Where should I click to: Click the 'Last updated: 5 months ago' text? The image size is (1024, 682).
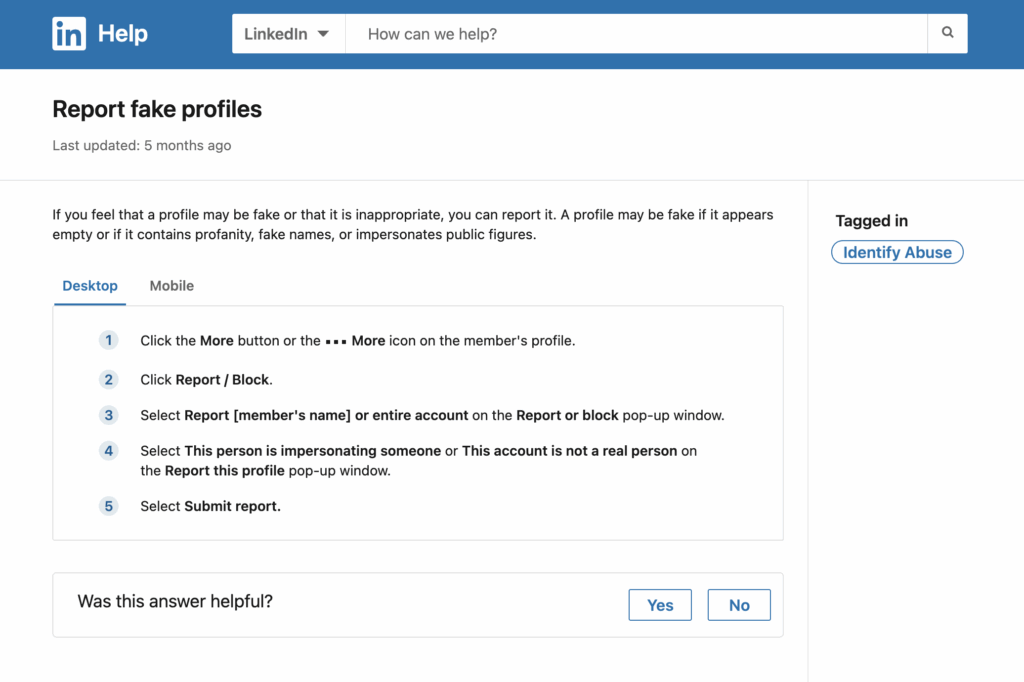click(142, 145)
